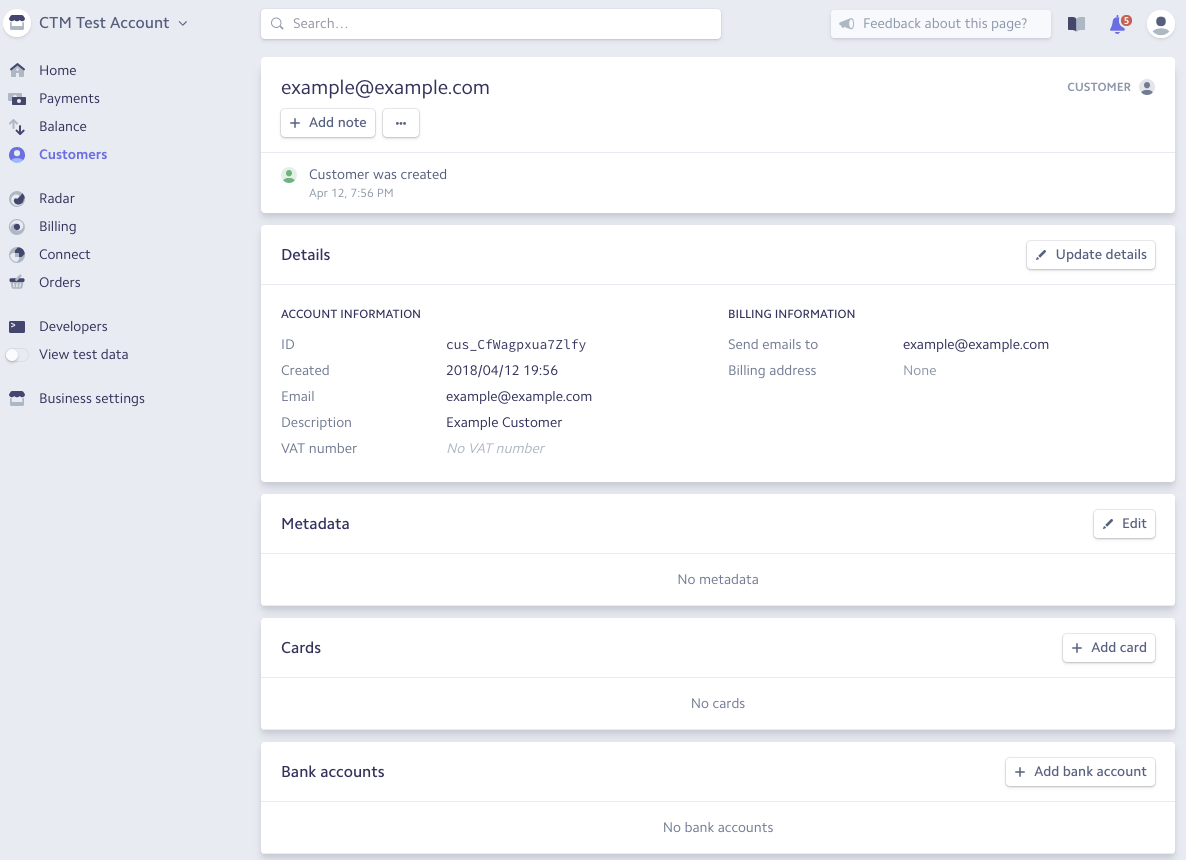1186x860 pixels.
Task: Click the Home icon in sidebar
Action: 17,70
